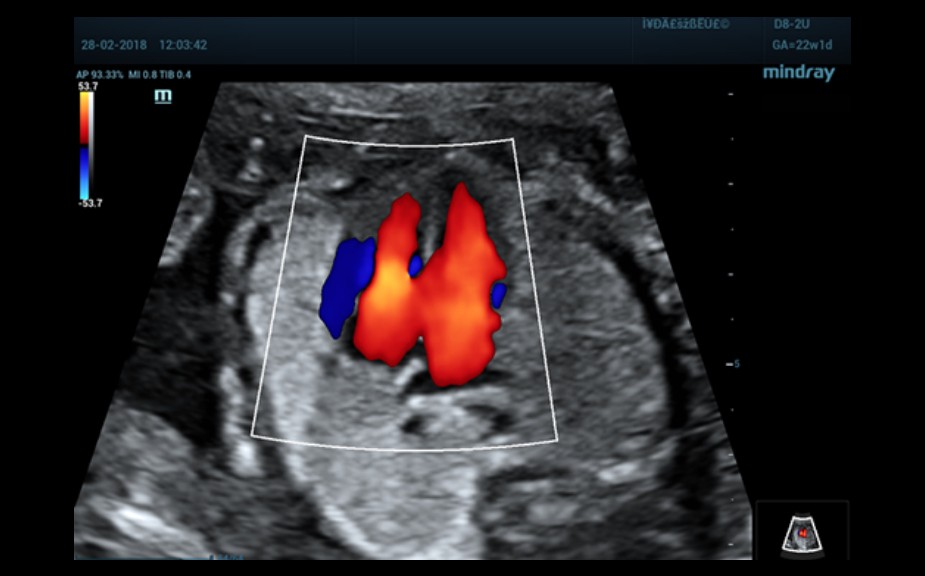The width and height of the screenshot is (925, 576).
Task: Click the mirrored patient text in header
Action: point(686,22)
